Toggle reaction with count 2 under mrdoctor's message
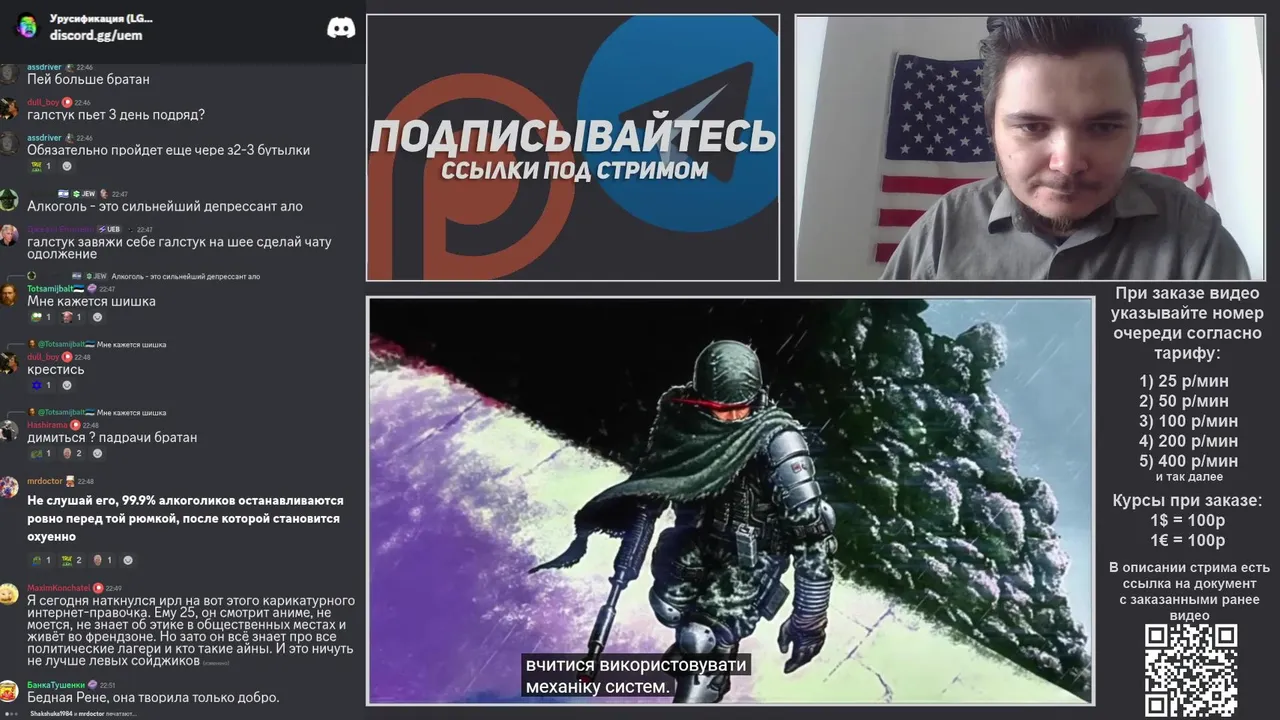The height and width of the screenshot is (720, 1280). pyautogui.click(x=72, y=560)
